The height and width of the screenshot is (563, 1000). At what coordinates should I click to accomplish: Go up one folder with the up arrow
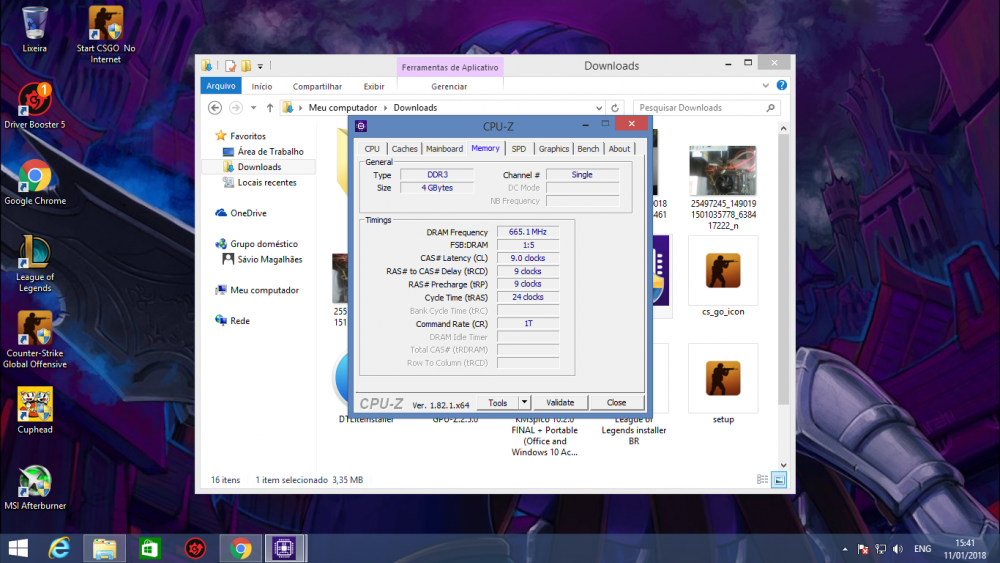click(270, 108)
